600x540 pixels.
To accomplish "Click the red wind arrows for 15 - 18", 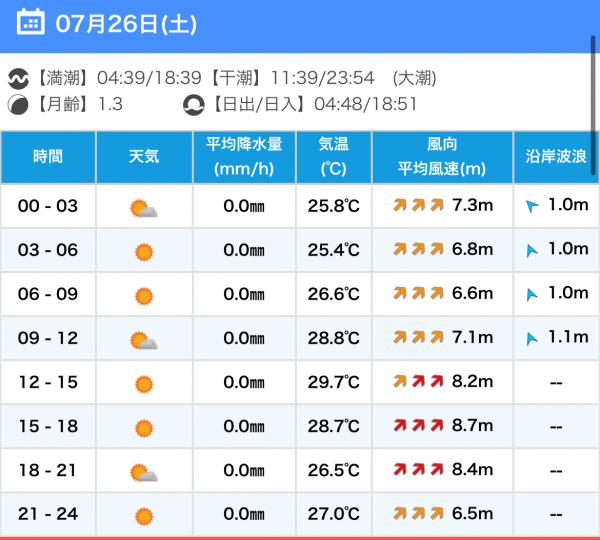I will point(418,425).
